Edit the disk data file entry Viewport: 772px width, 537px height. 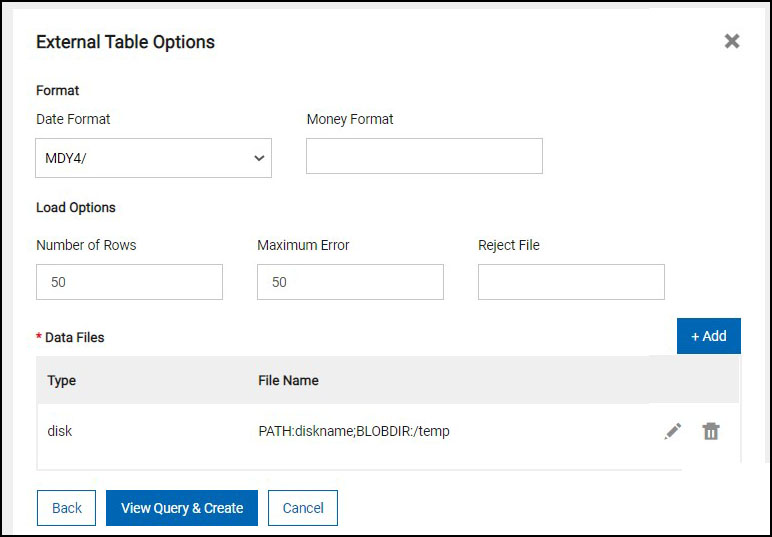[x=673, y=431]
